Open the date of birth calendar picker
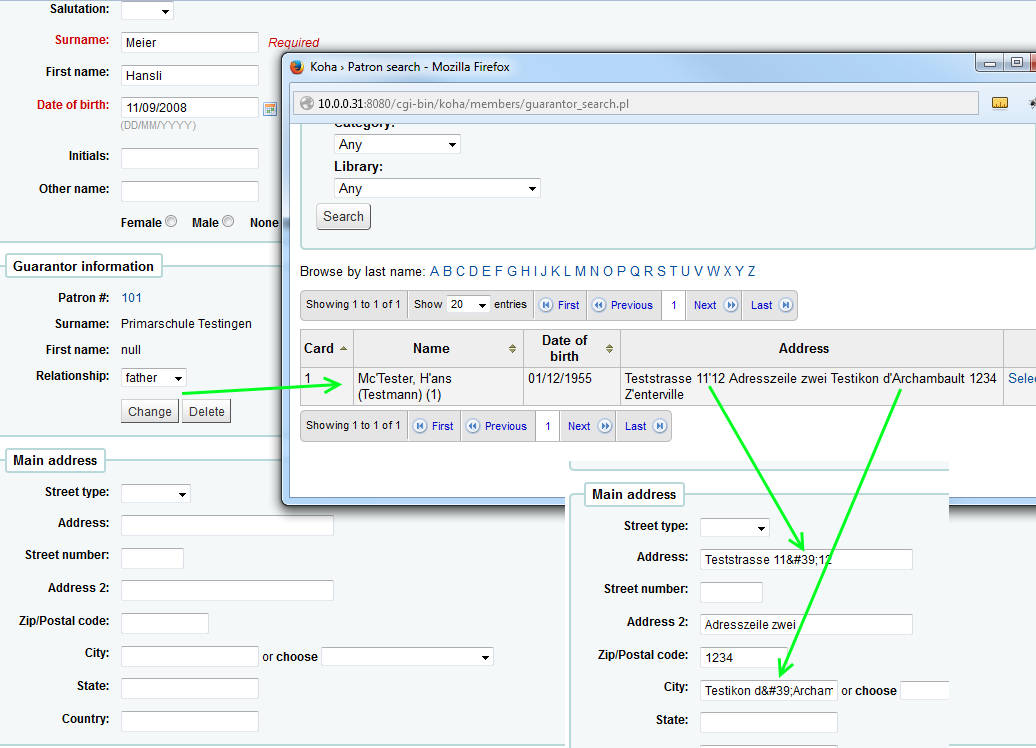This screenshot has width=1036, height=748. [269, 108]
